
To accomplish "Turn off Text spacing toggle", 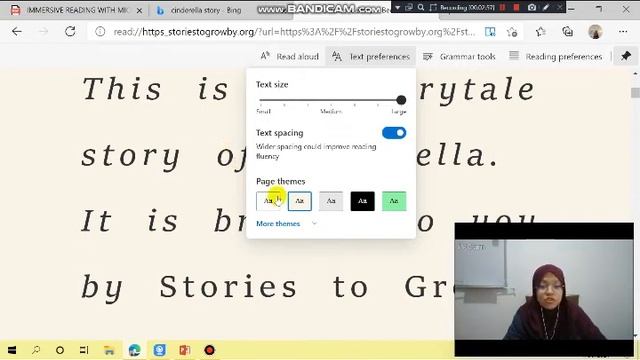I will pos(394,133).
